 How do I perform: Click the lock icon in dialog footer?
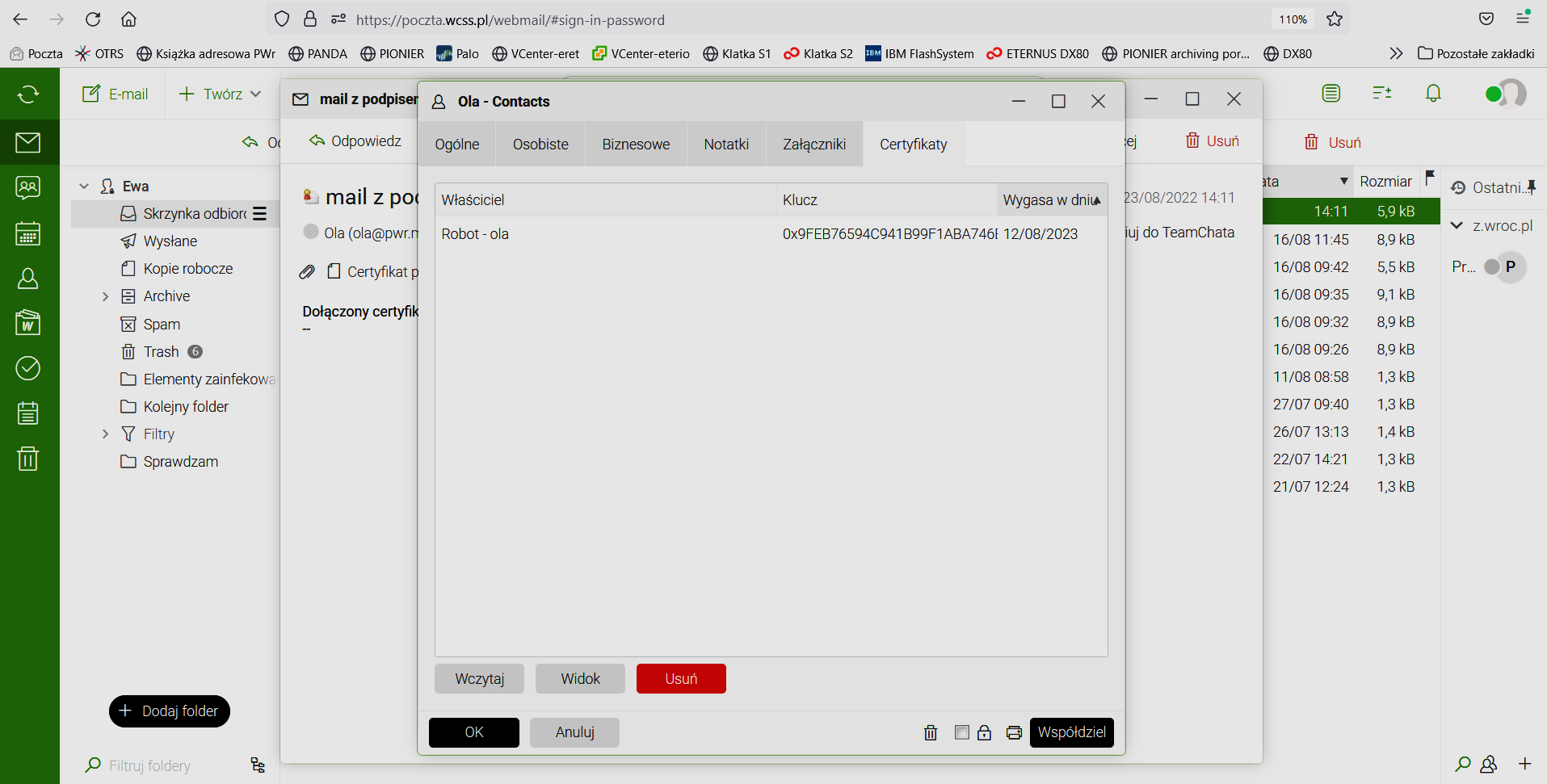[984, 733]
